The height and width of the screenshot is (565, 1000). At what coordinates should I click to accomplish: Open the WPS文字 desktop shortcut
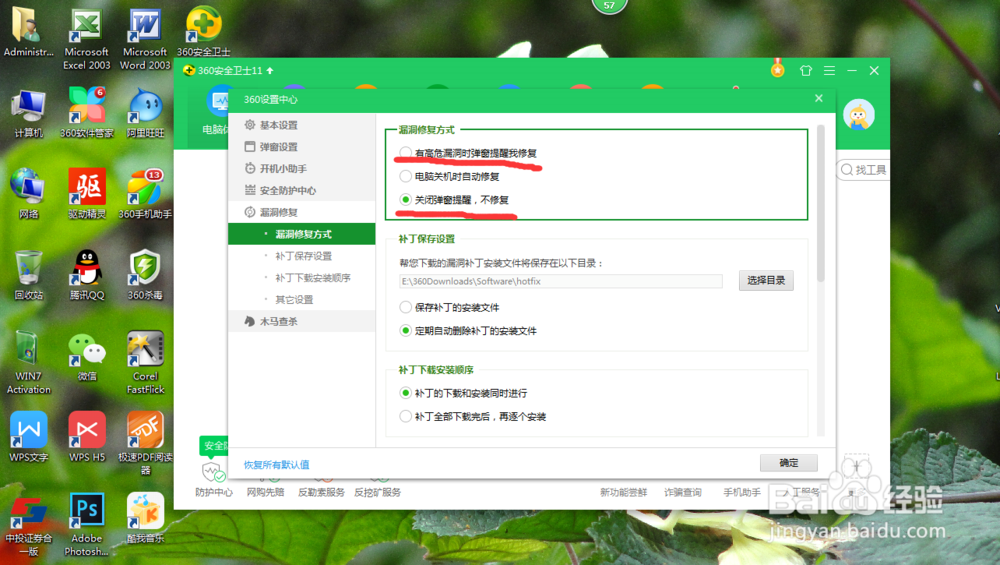tap(28, 437)
